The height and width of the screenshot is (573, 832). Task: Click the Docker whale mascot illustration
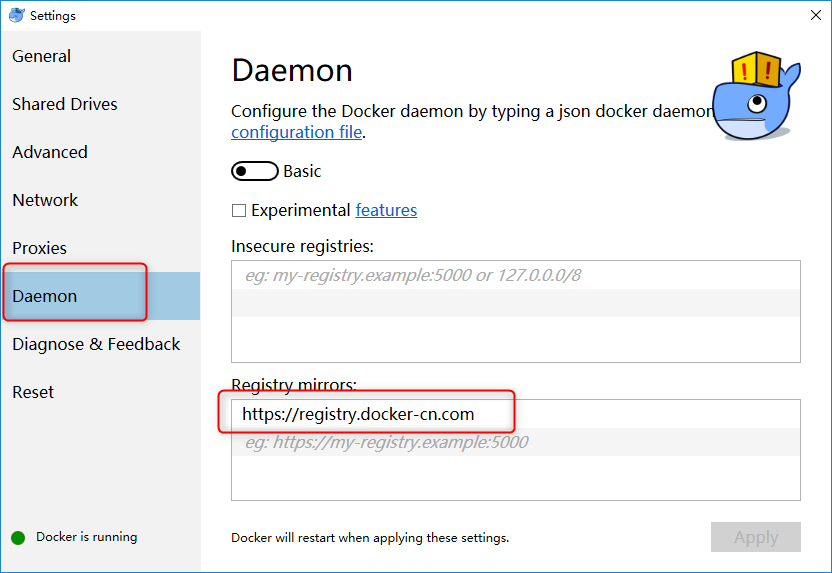click(x=756, y=96)
